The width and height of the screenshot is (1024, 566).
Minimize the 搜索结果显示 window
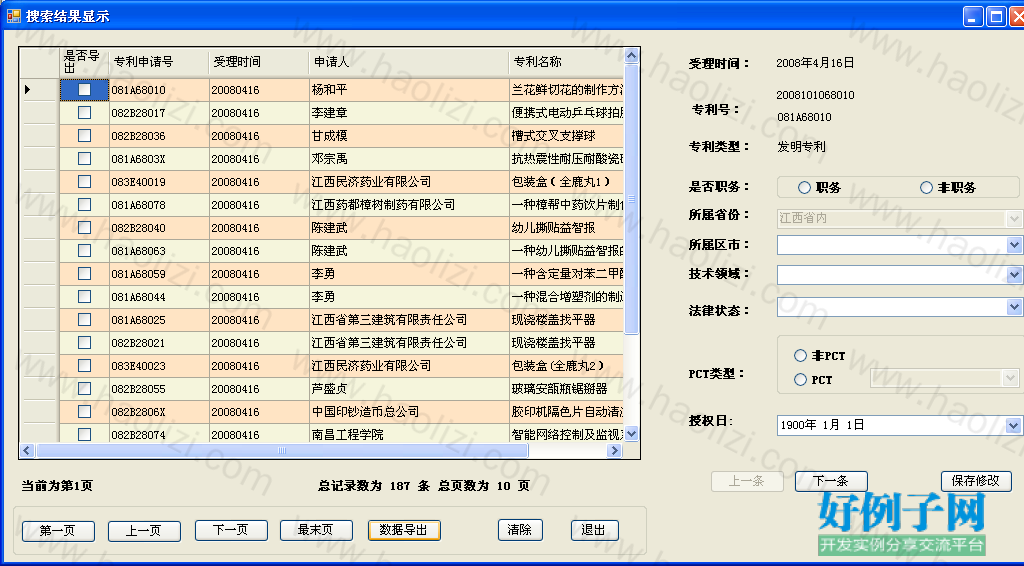[x=973, y=16]
